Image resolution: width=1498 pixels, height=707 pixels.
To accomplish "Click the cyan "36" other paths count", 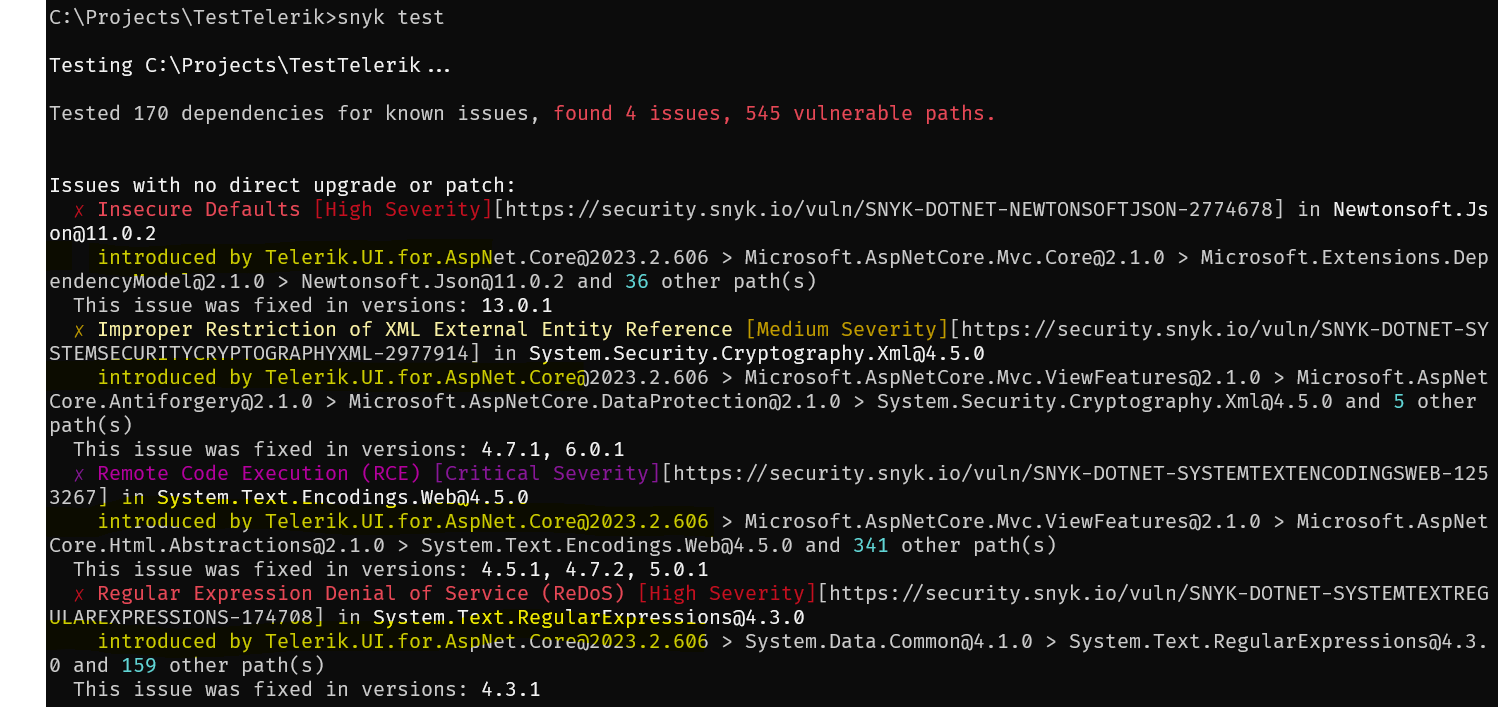I will point(637,282).
